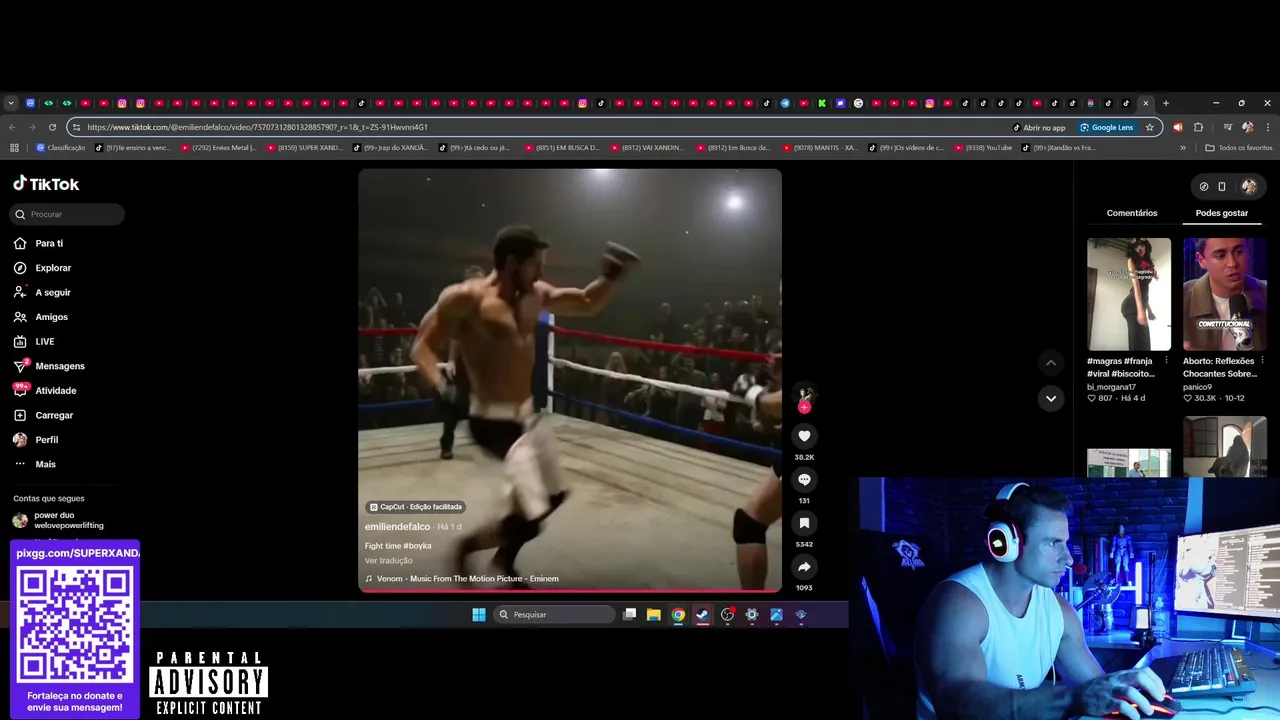Toggle the tab mute speaker icon
The width and height of the screenshot is (1280, 720).
pos(1177,127)
